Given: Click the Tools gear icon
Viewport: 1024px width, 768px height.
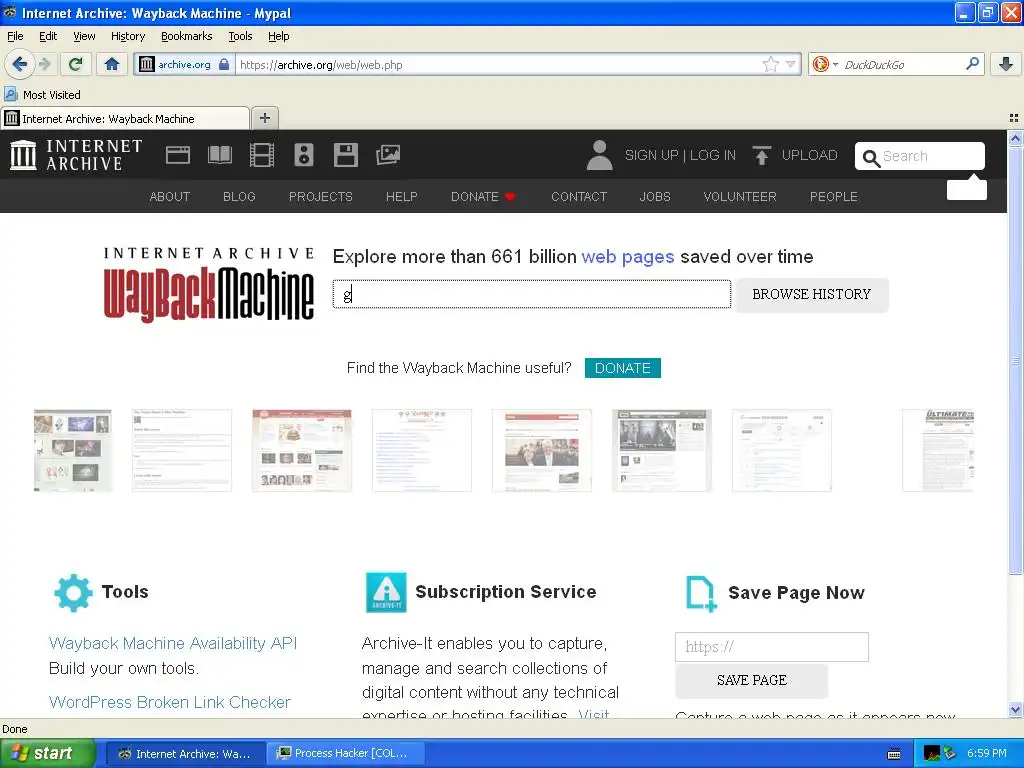Looking at the screenshot, I should pyautogui.click(x=73, y=592).
